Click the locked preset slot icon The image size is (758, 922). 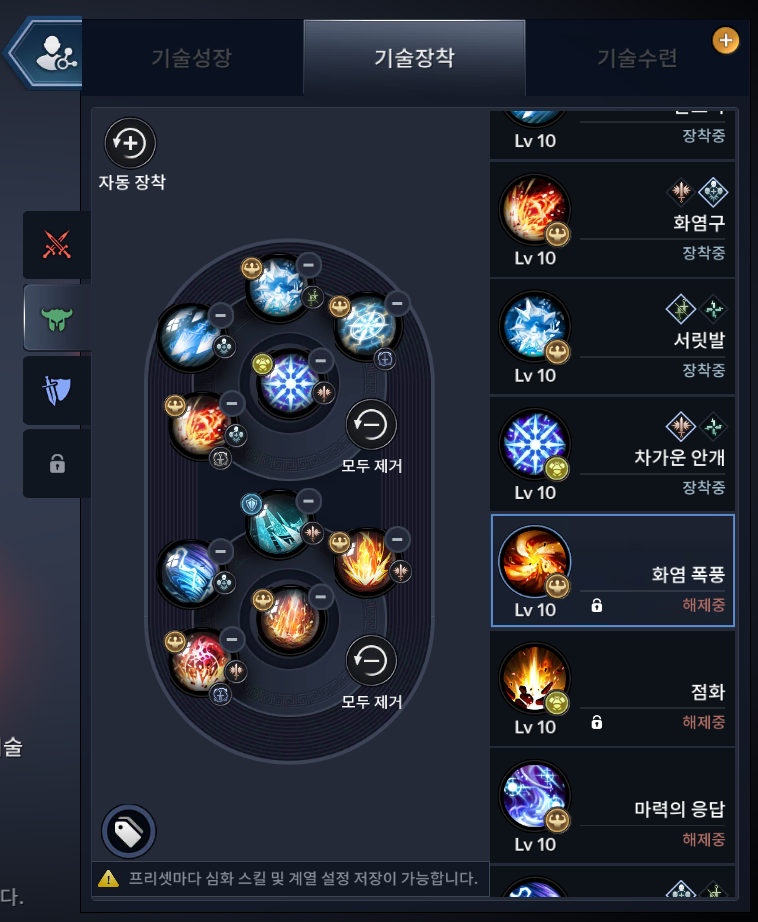[57, 463]
